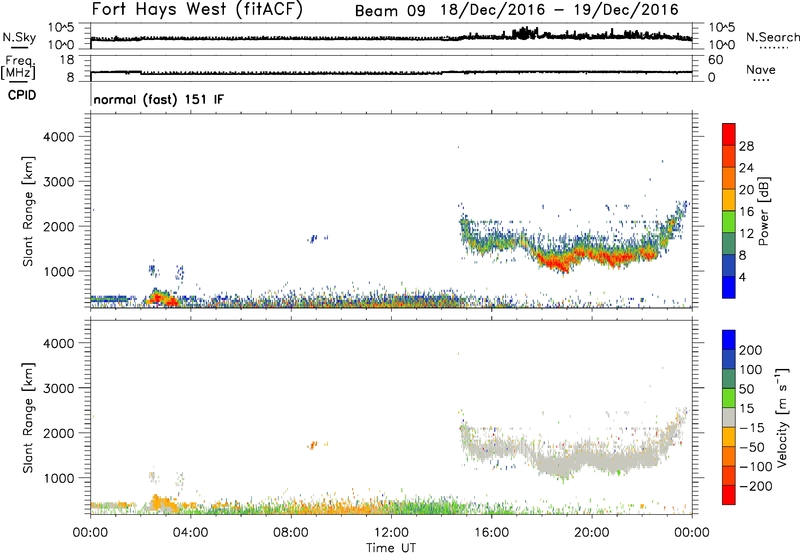The width and height of the screenshot is (800, 554).
Task: Click the blue bottom of the power colorbar
Action: 729,287
